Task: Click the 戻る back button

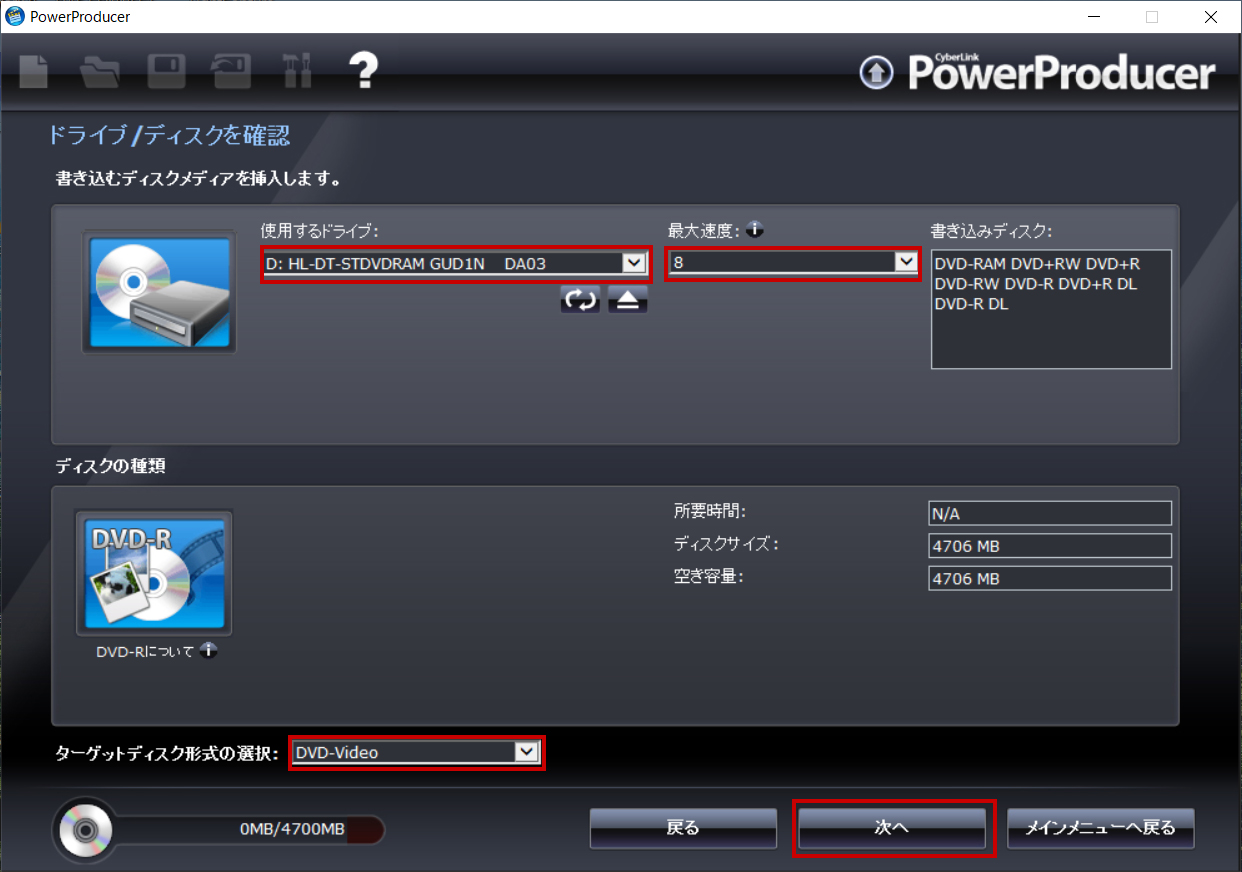Action: click(683, 828)
